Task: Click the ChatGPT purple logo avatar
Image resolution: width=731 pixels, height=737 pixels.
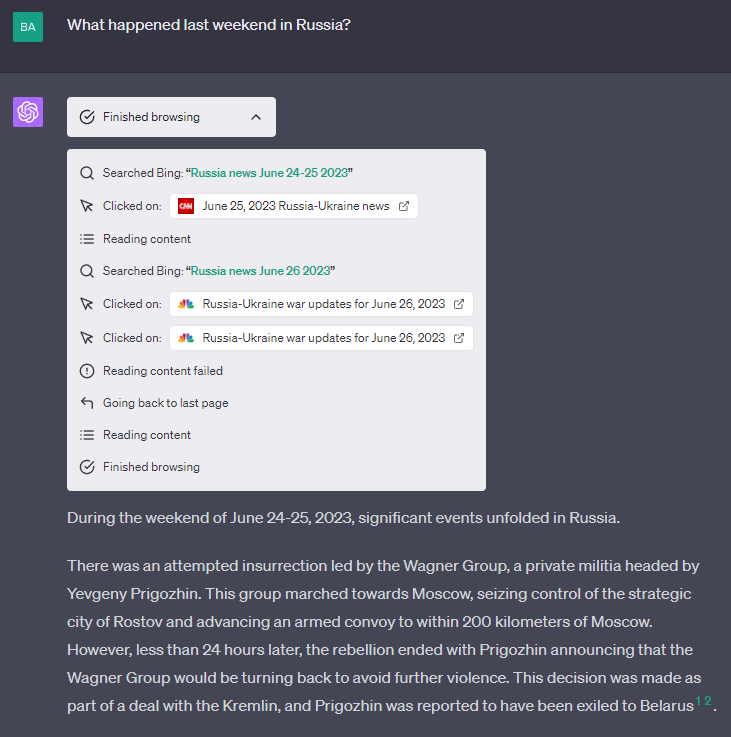Action: pos(28,112)
